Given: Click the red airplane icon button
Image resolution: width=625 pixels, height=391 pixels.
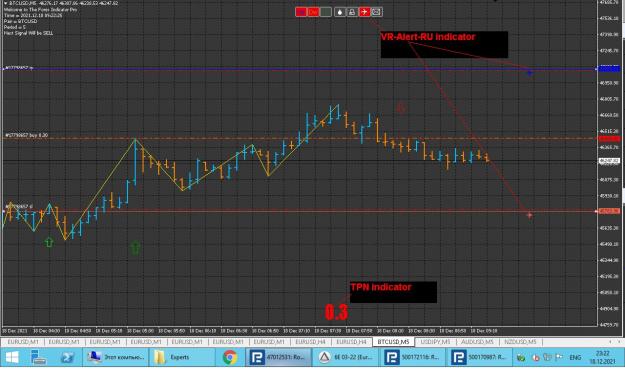Looking at the screenshot, I should (364, 12).
